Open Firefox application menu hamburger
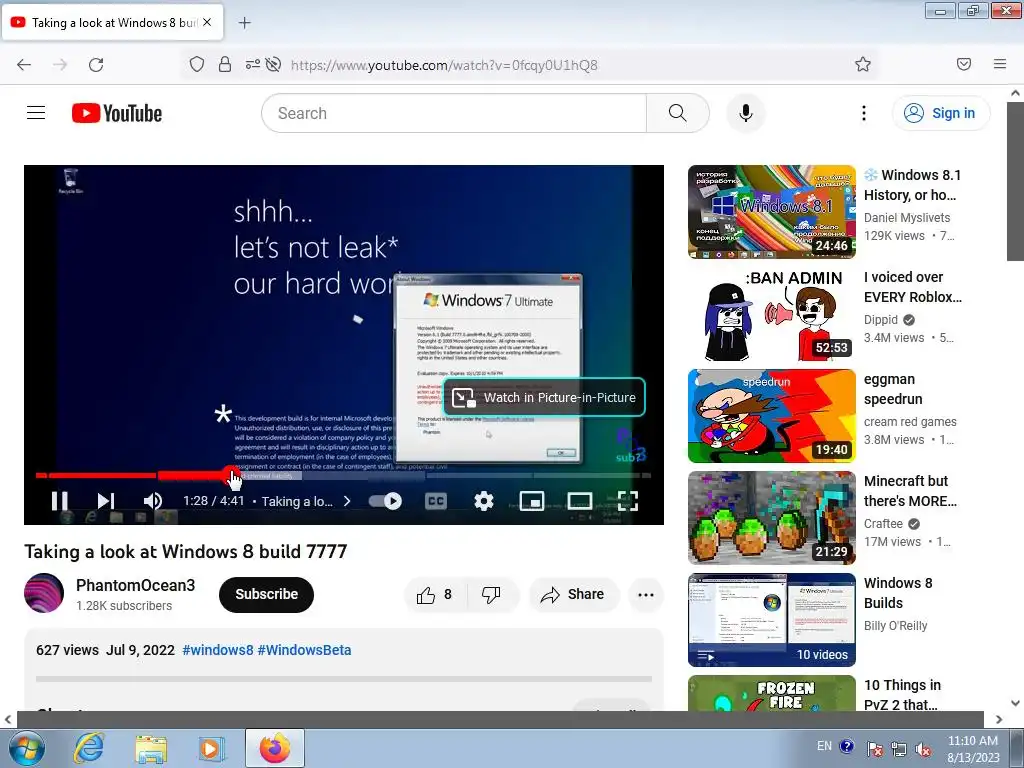 pyautogui.click(x=1000, y=64)
